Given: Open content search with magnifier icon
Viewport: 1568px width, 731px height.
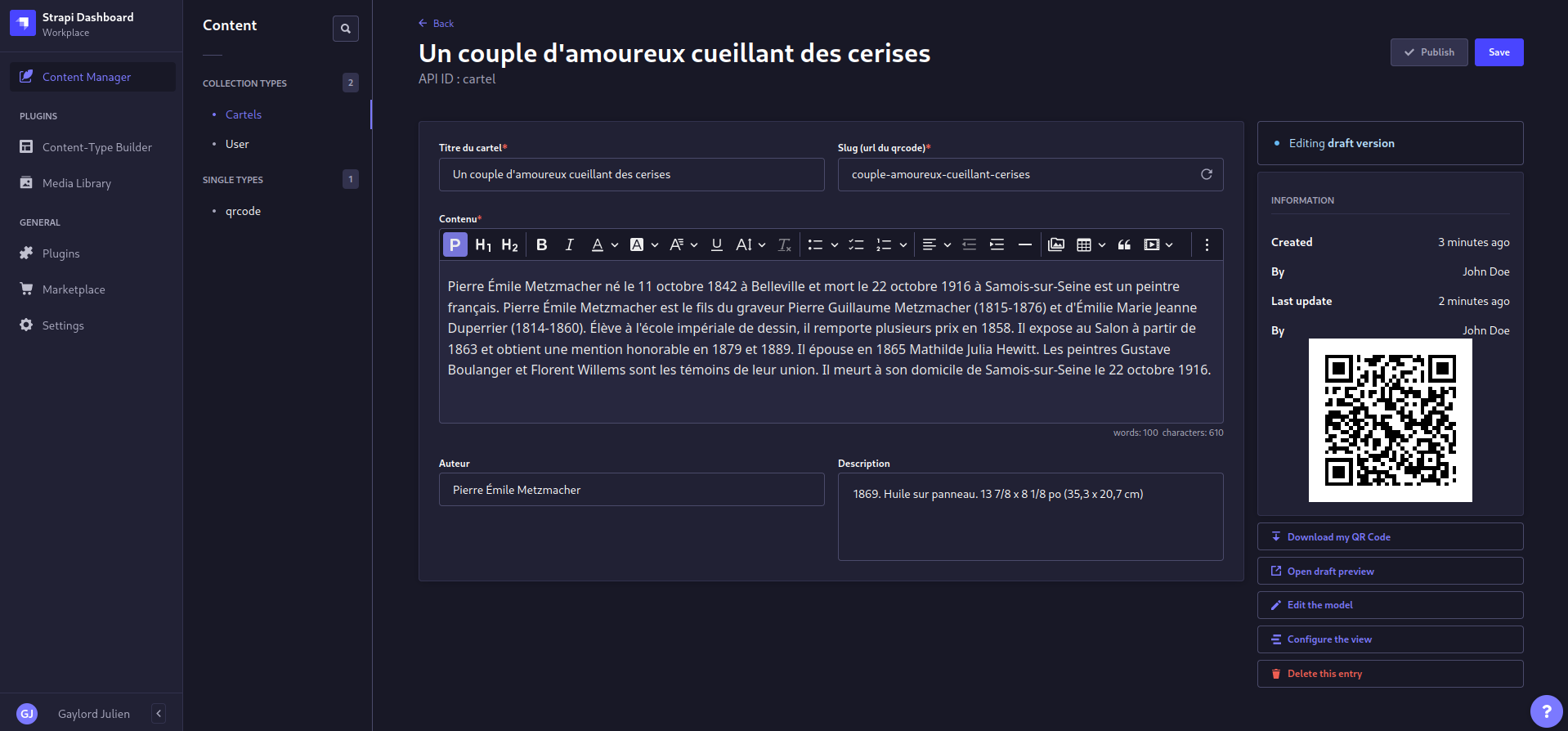Looking at the screenshot, I should [x=346, y=29].
